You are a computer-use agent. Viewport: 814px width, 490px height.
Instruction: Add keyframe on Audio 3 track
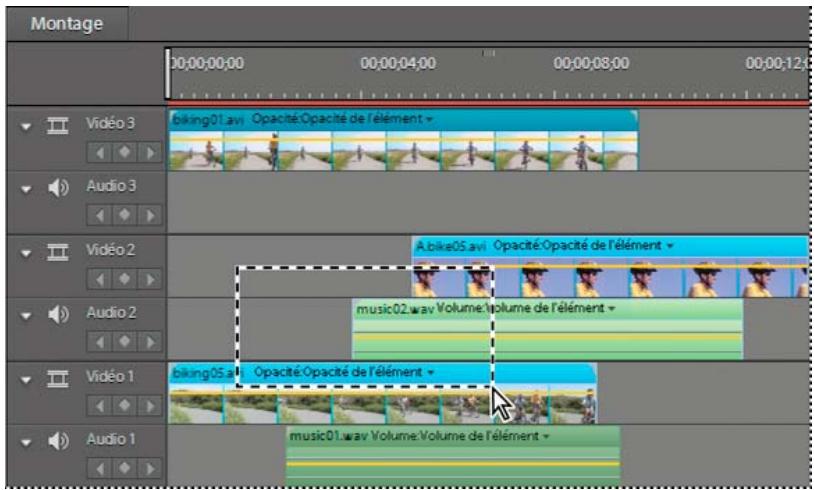tap(125, 215)
